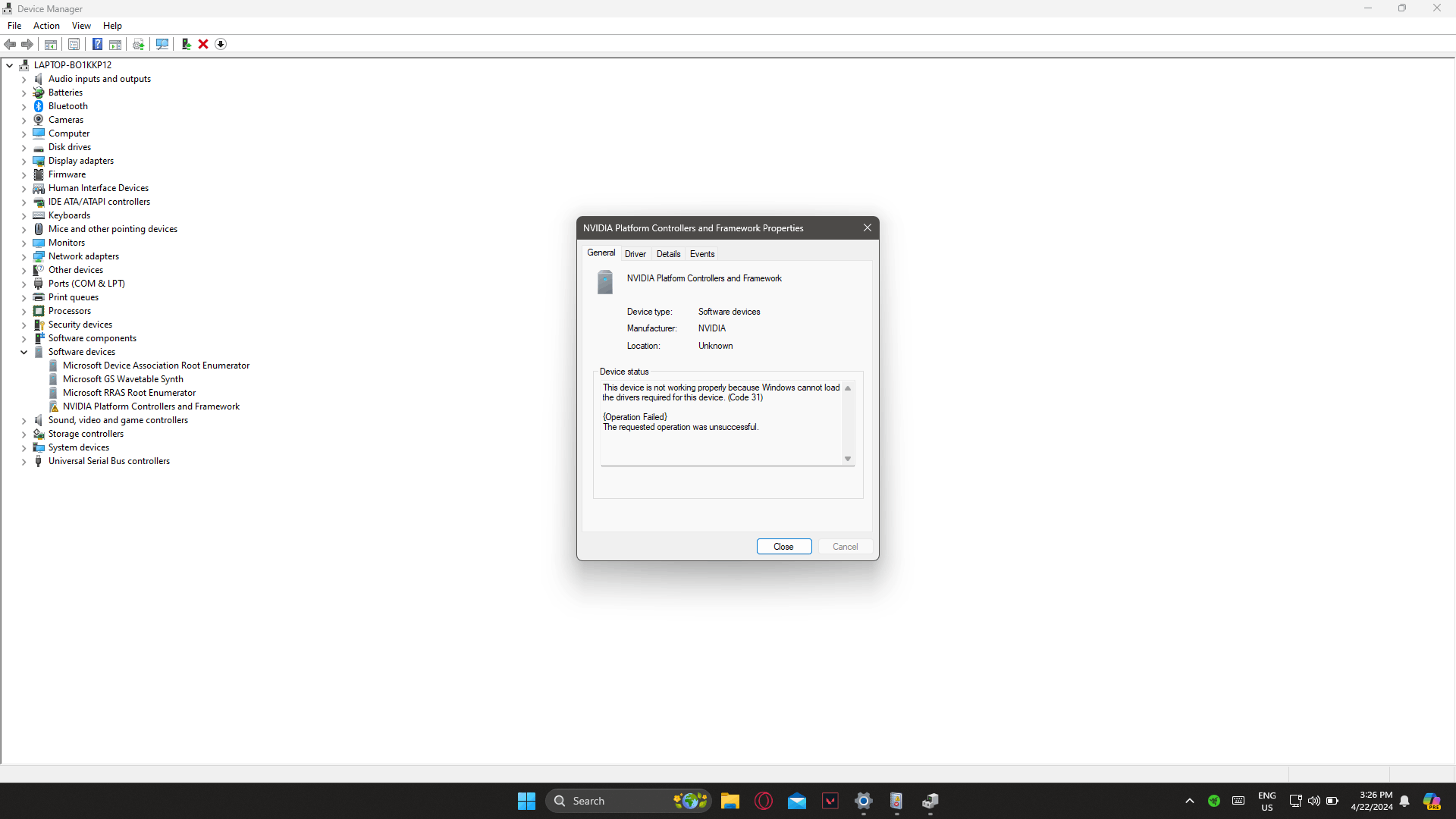This screenshot has height=819, width=1456.
Task: Open File Explorer from the taskbar
Action: (730, 801)
